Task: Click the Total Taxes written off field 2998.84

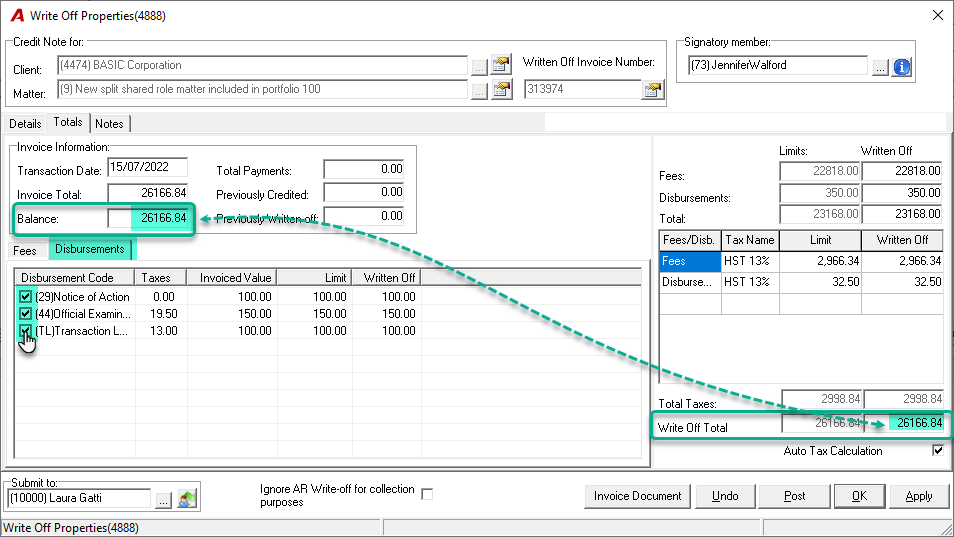Action: [905, 399]
